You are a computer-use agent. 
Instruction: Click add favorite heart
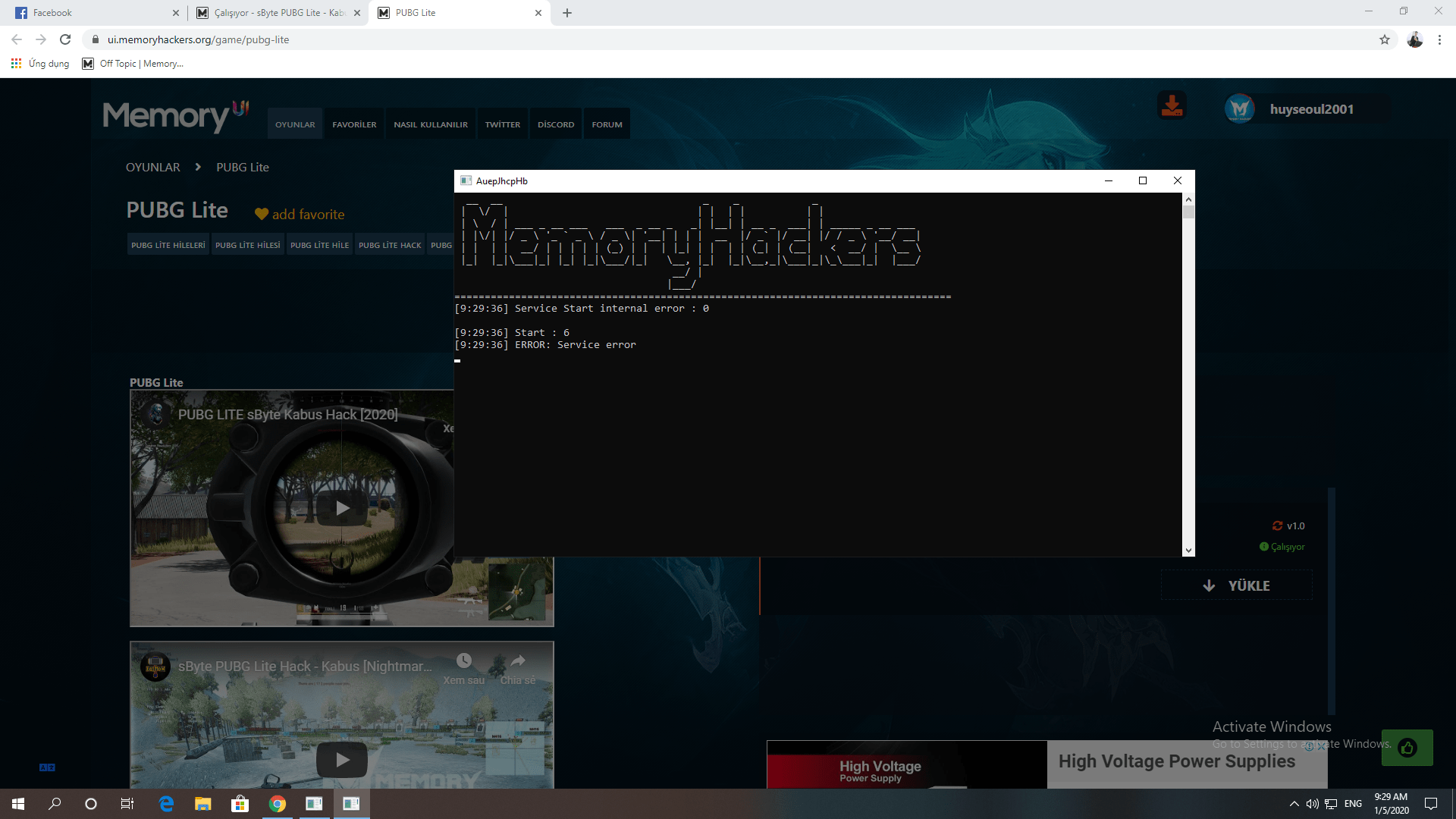point(300,215)
